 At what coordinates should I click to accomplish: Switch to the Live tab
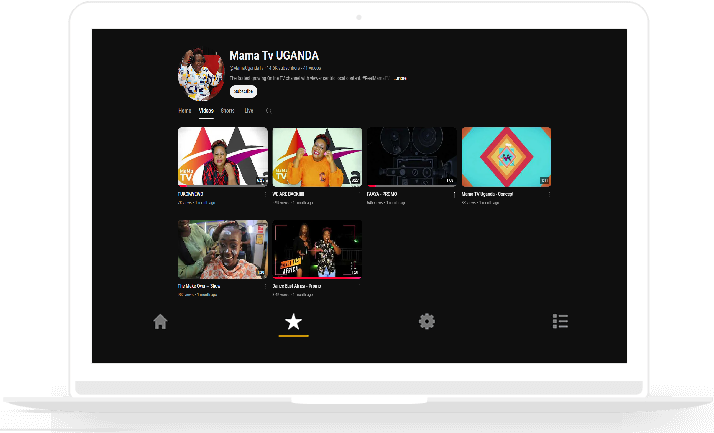pos(249,111)
